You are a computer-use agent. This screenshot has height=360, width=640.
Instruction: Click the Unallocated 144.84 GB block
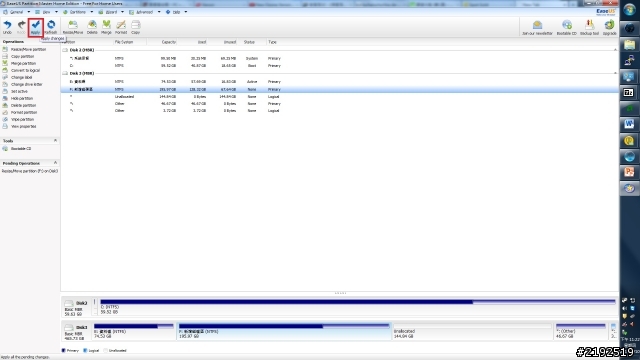[x=472, y=331]
